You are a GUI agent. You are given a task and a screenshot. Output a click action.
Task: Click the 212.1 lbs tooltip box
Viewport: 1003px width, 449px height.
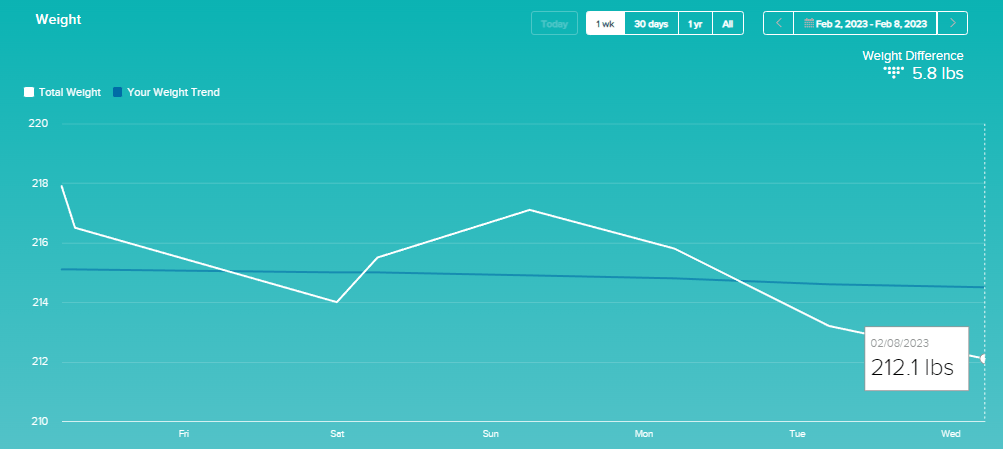click(916, 358)
